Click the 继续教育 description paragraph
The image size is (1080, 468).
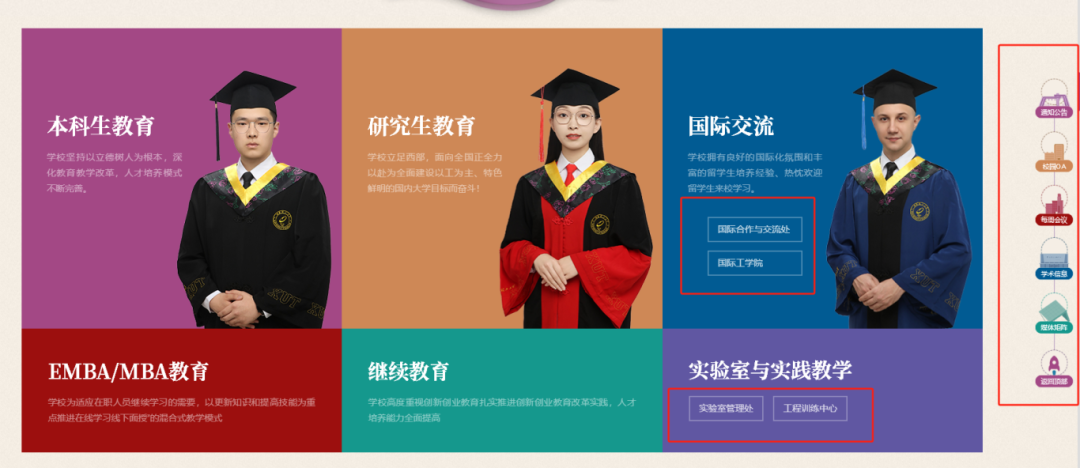point(502,409)
